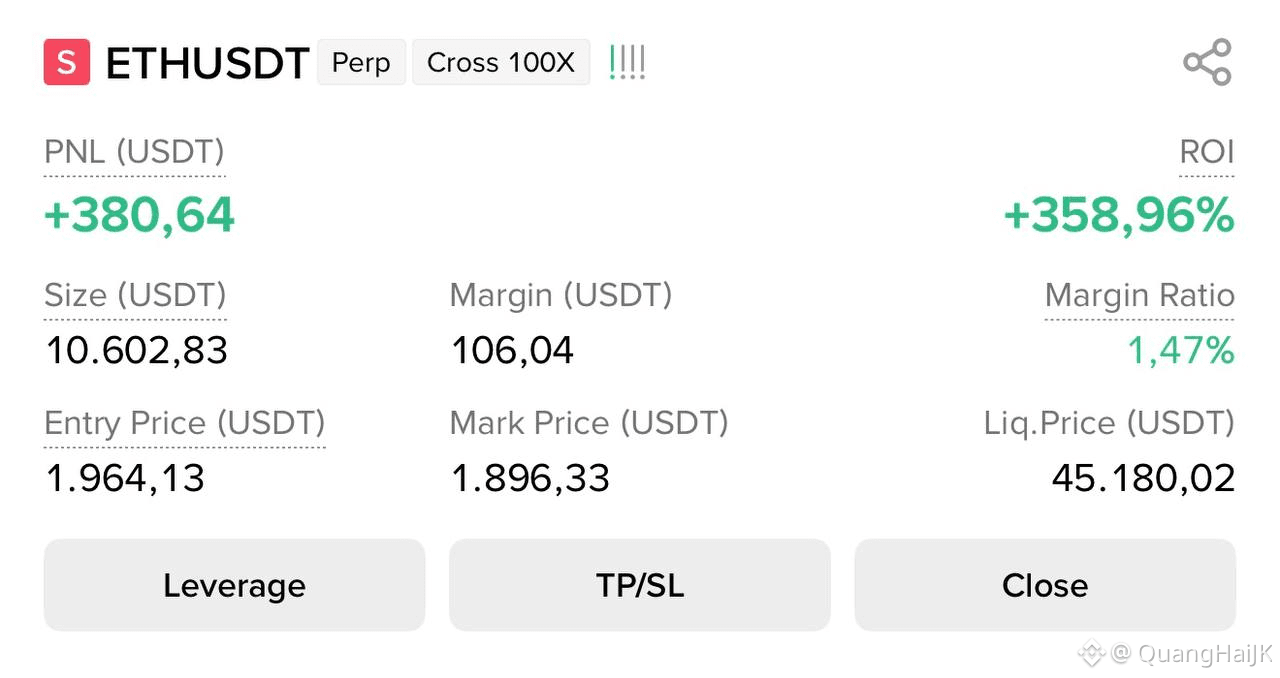The image size is (1280, 678).
Task: Click the ETHUSDT symbol title
Action: pyautogui.click(x=207, y=64)
